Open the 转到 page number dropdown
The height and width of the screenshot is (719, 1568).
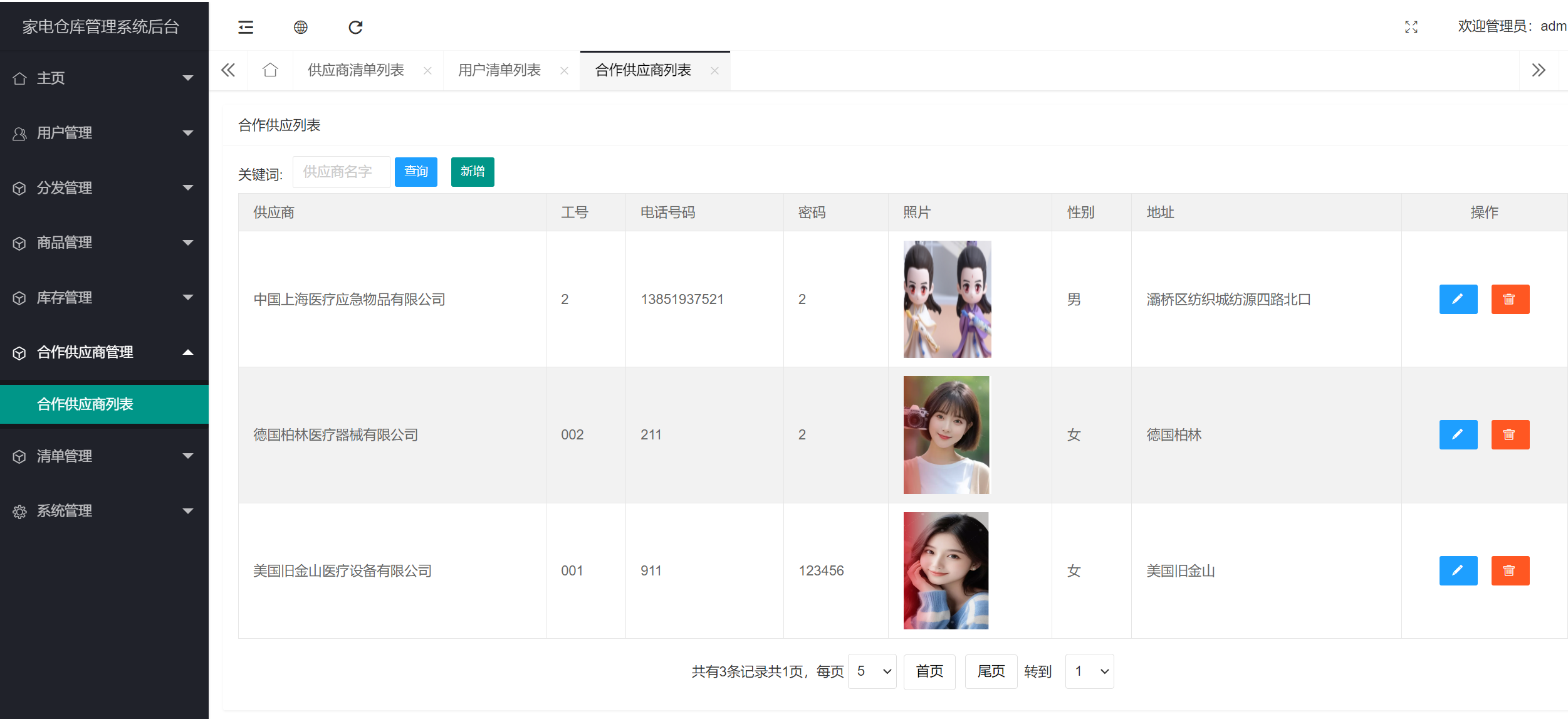1089,671
